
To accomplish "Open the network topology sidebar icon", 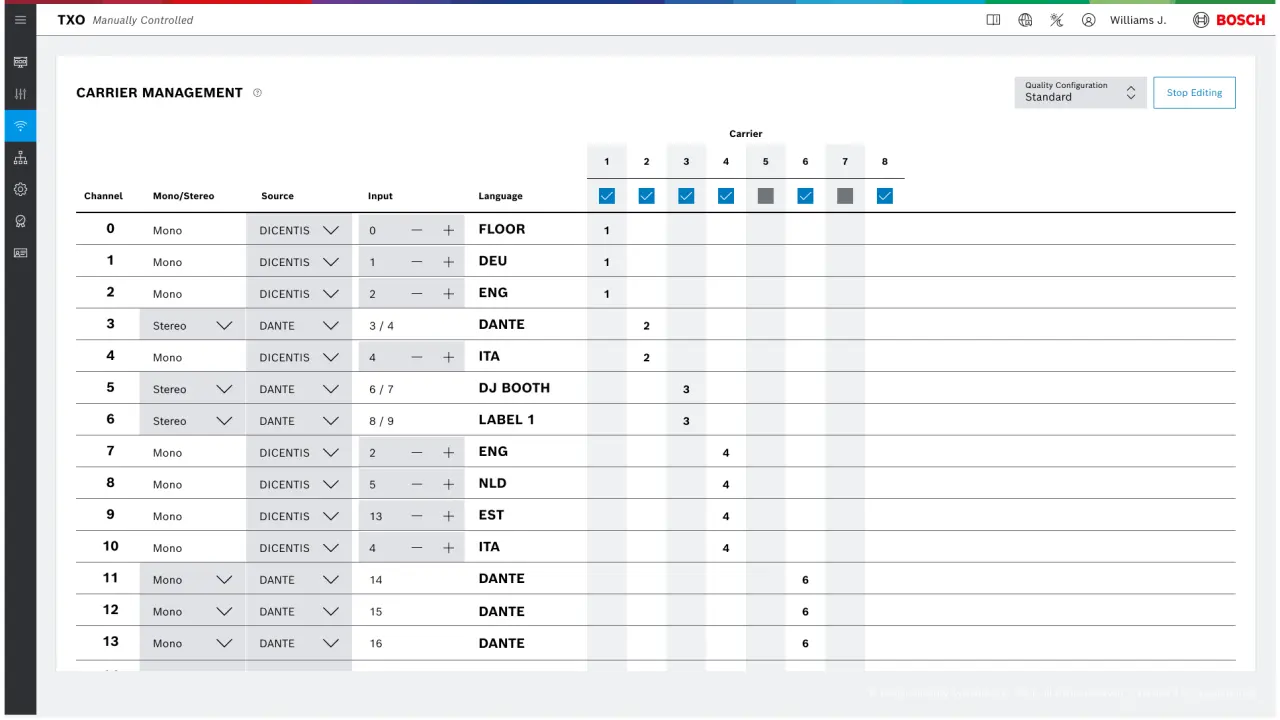I will [x=20, y=158].
